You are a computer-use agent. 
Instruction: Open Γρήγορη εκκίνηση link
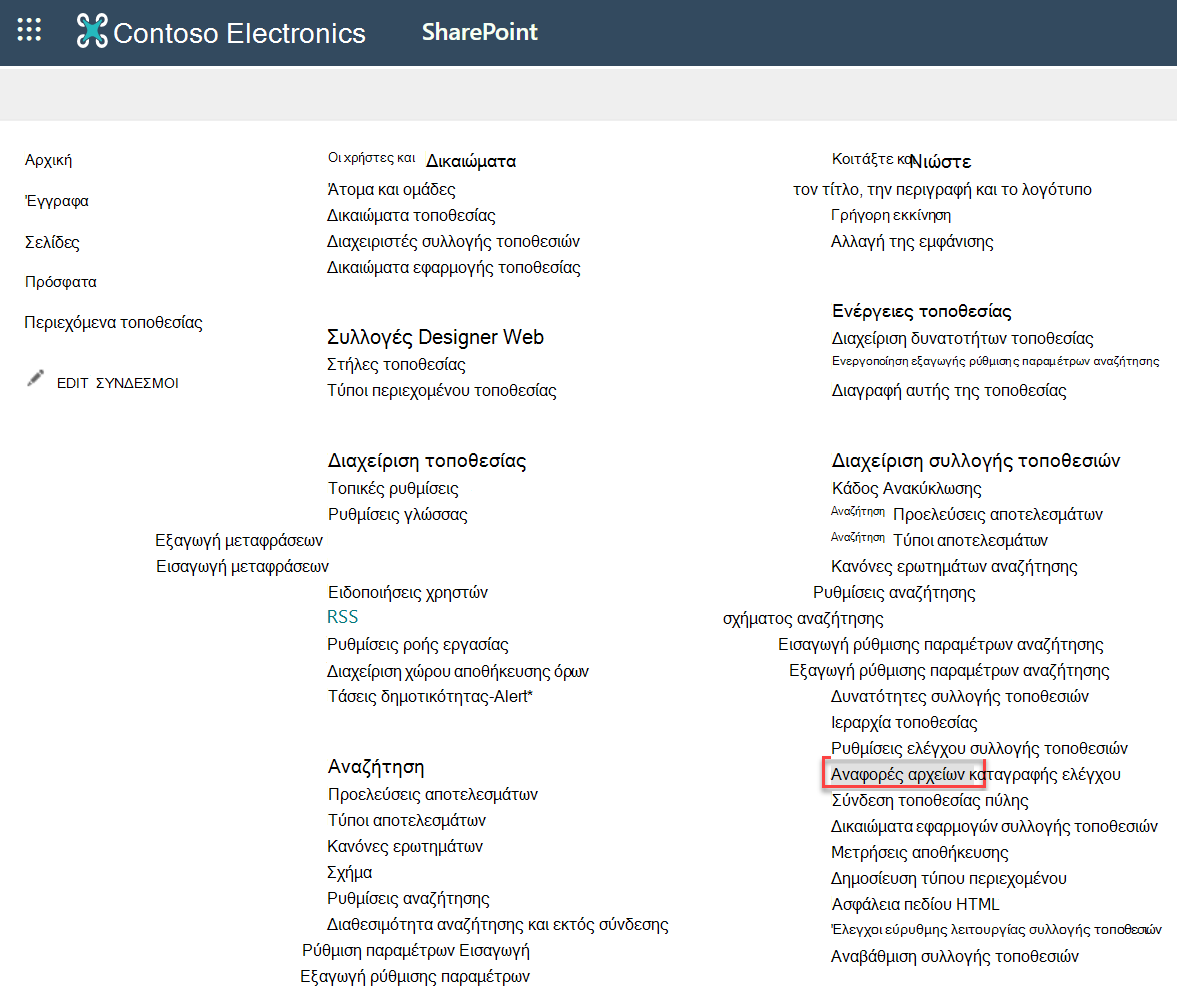tap(891, 215)
